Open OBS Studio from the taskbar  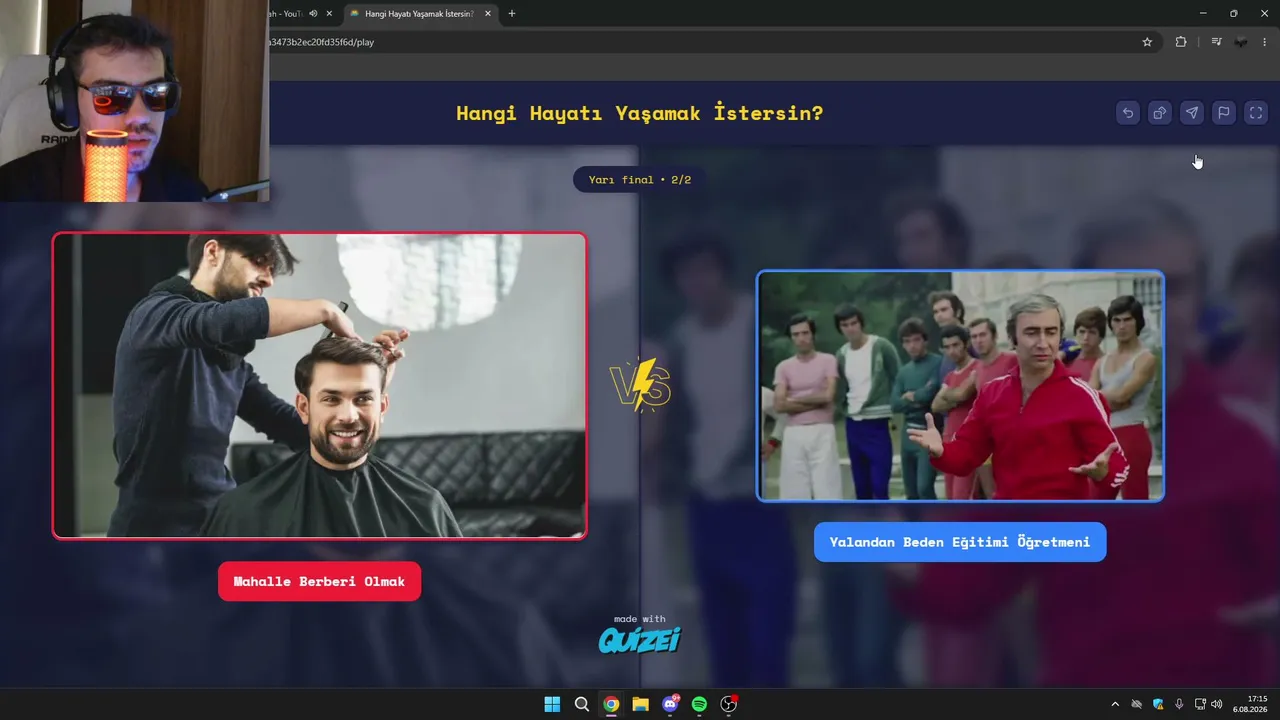[729, 704]
